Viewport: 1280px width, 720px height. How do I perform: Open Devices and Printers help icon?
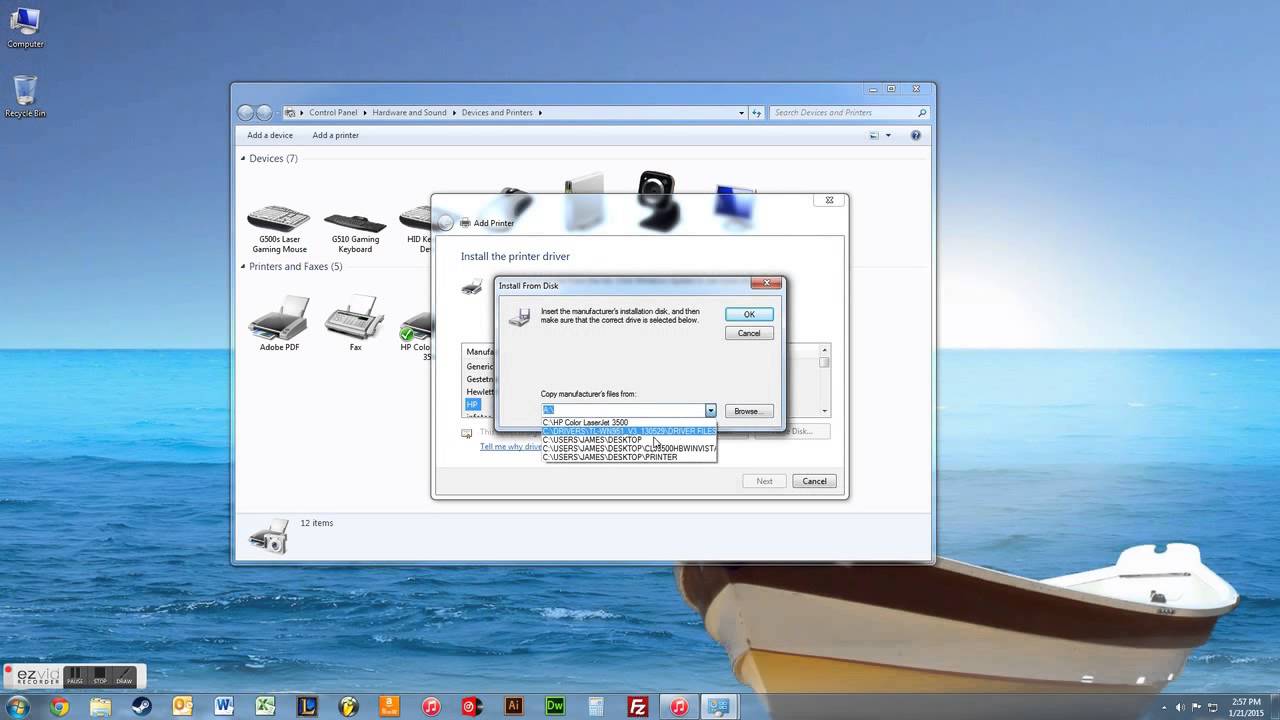point(915,135)
